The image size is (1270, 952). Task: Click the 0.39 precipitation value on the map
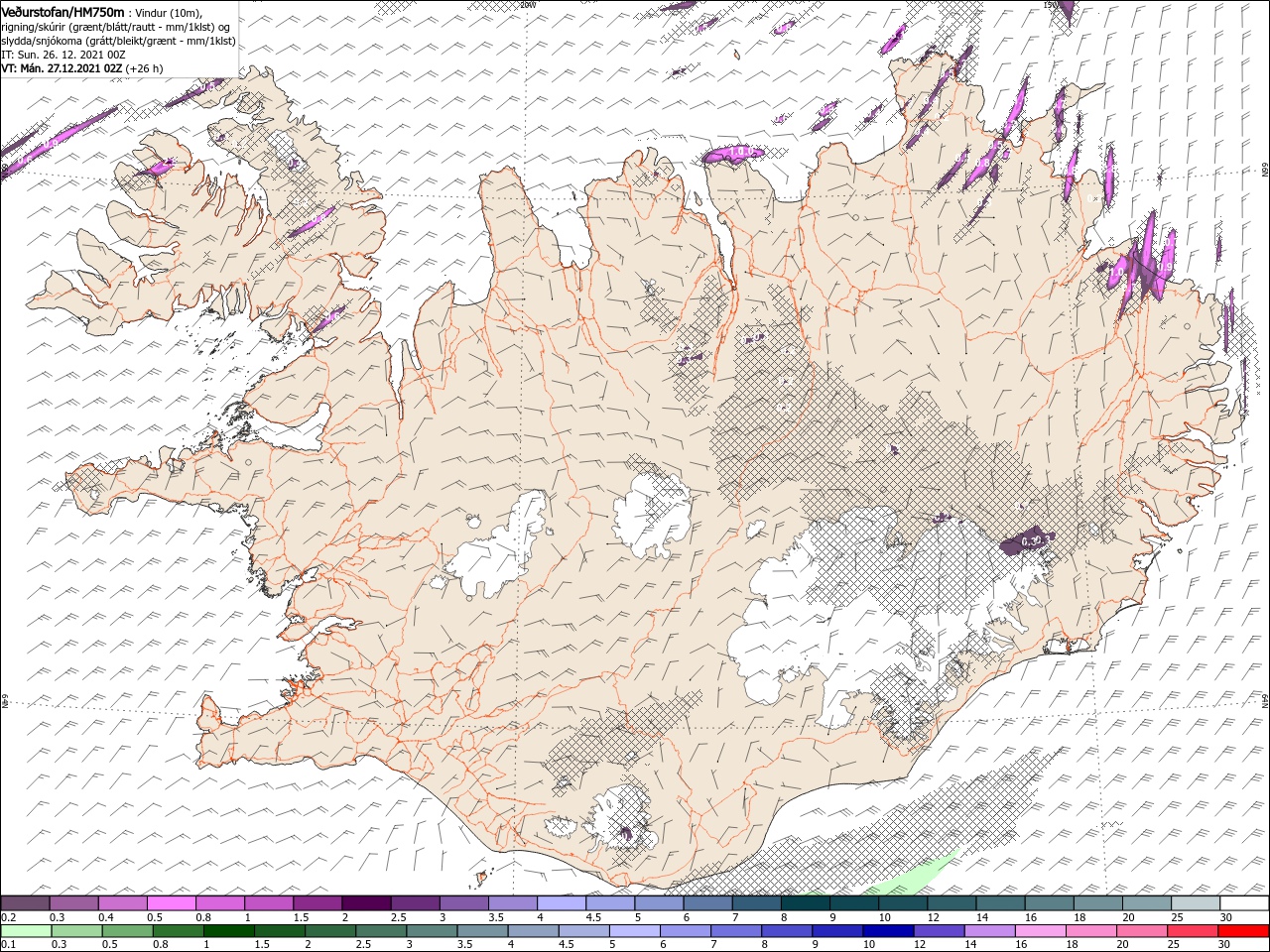(1032, 540)
